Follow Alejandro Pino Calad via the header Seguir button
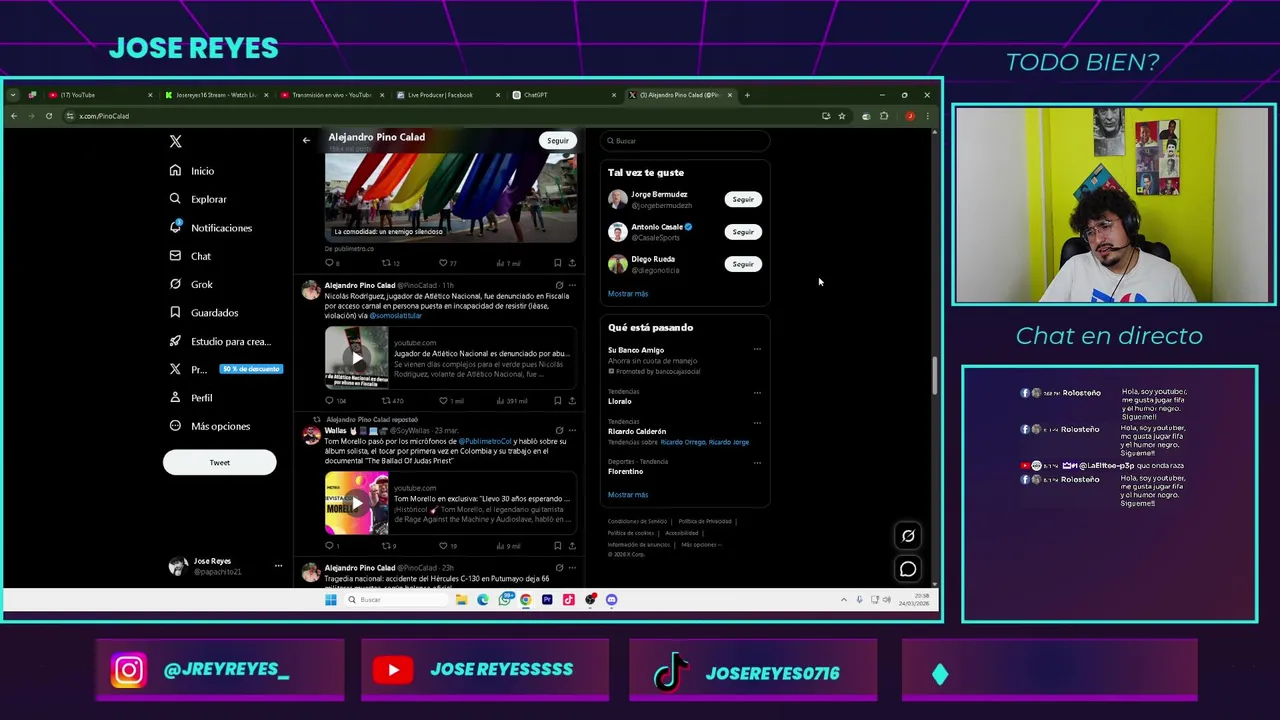This screenshot has width=1280, height=720. [558, 140]
